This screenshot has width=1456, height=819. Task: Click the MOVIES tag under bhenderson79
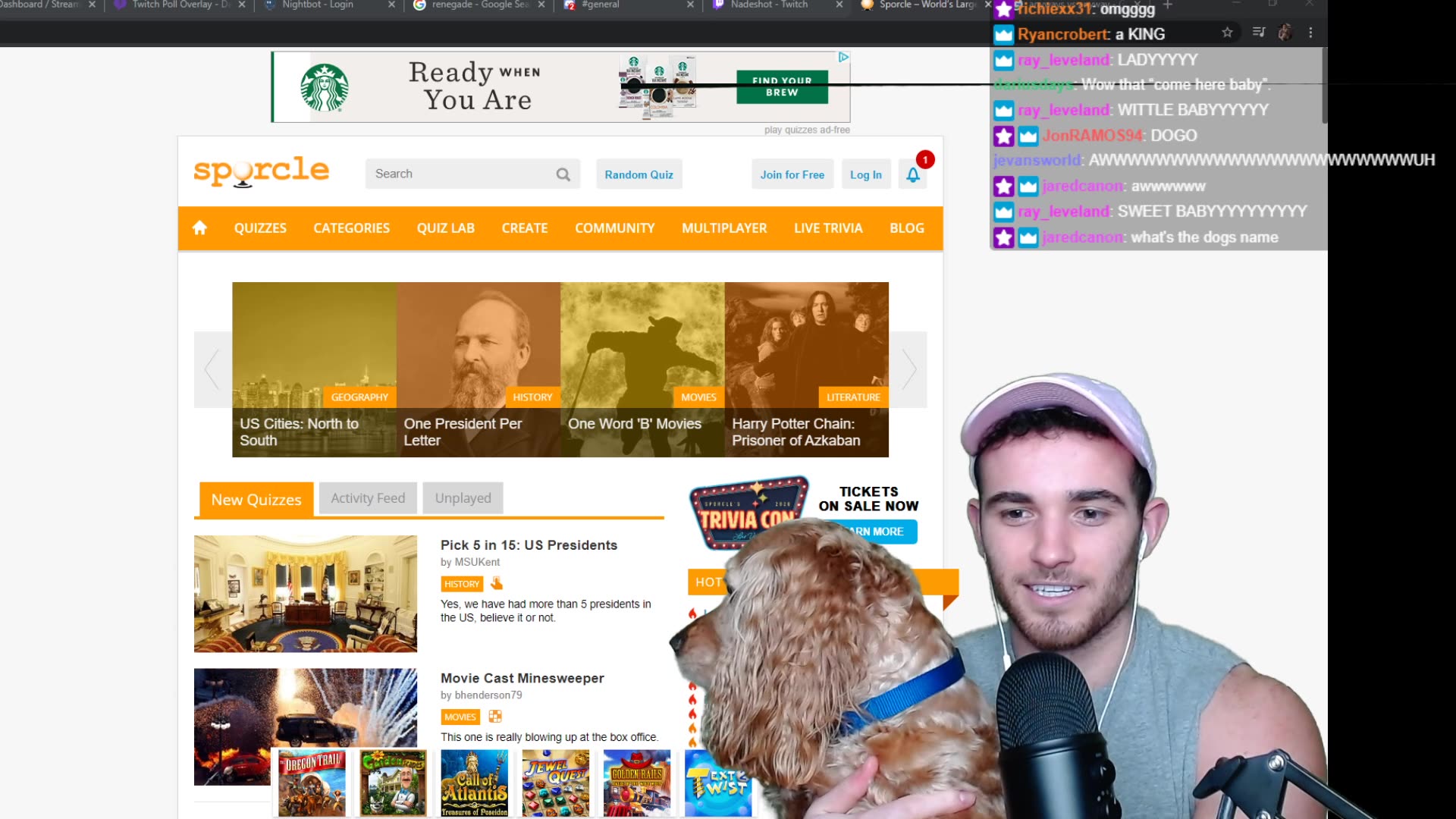[x=460, y=717]
